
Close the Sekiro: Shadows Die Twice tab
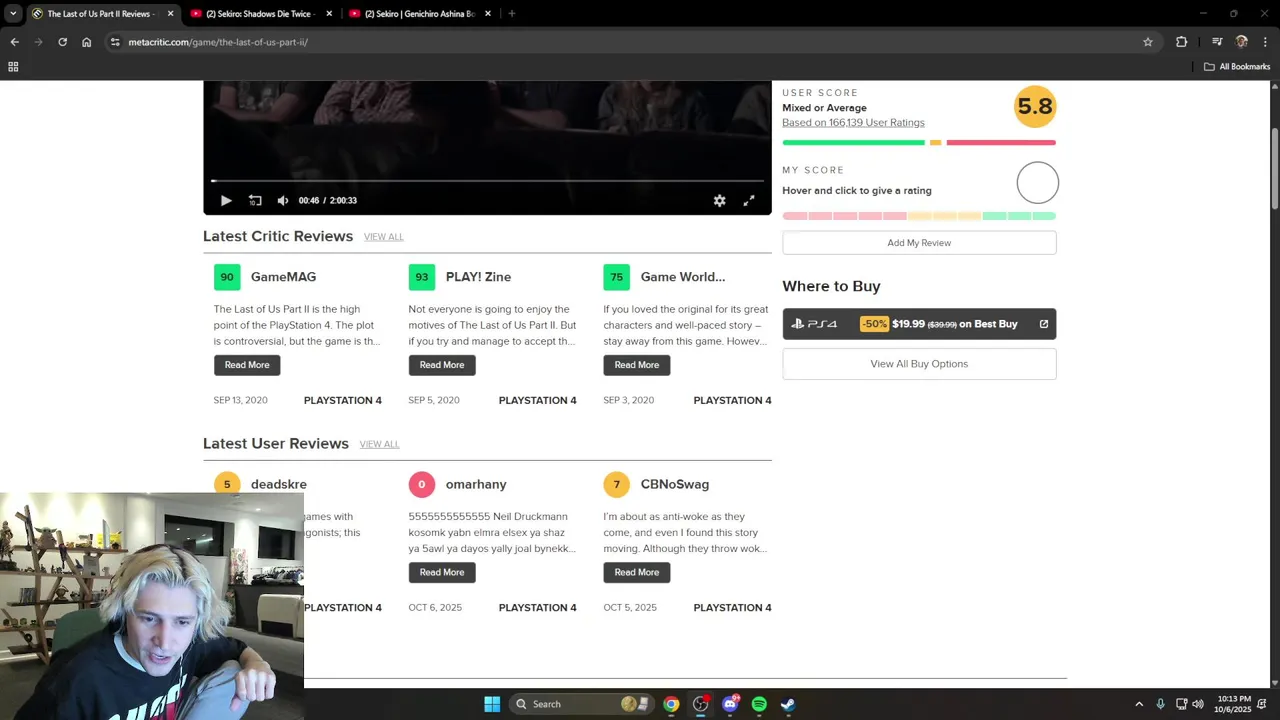click(329, 14)
